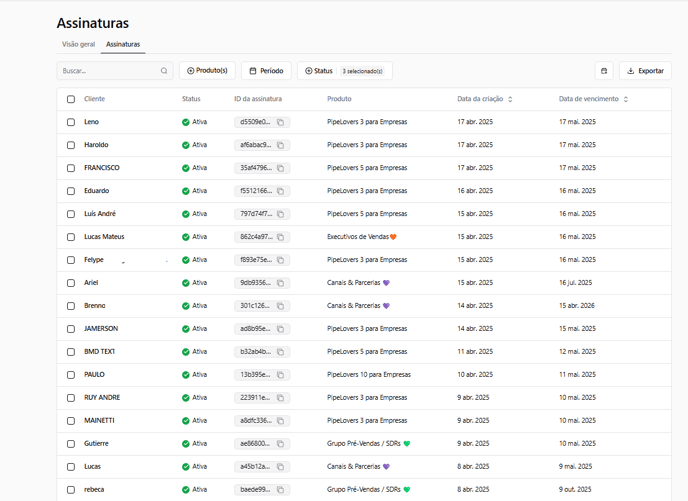Click due date 15 abr. 2026

(577, 305)
